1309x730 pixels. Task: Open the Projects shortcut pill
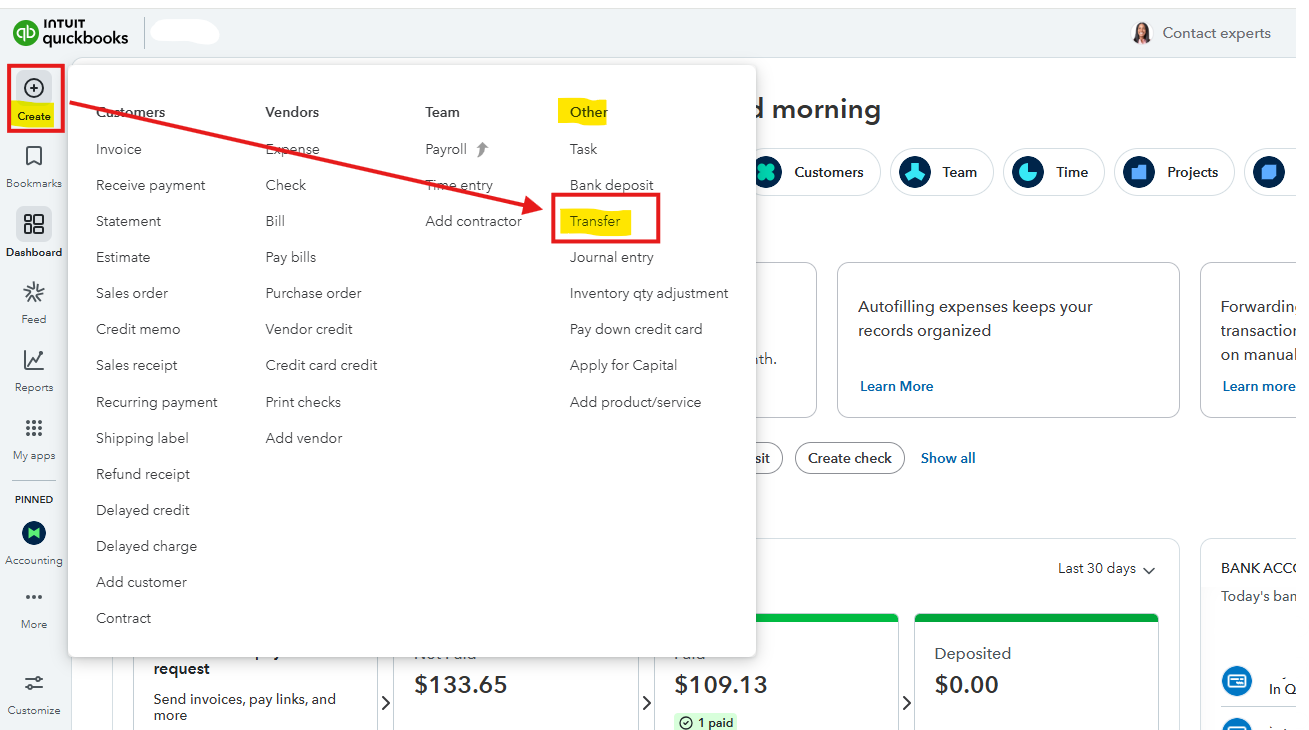coord(1175,172)
